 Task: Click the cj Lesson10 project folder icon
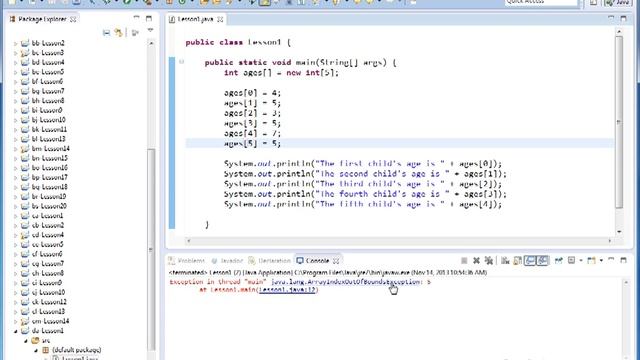coord(25,292)
